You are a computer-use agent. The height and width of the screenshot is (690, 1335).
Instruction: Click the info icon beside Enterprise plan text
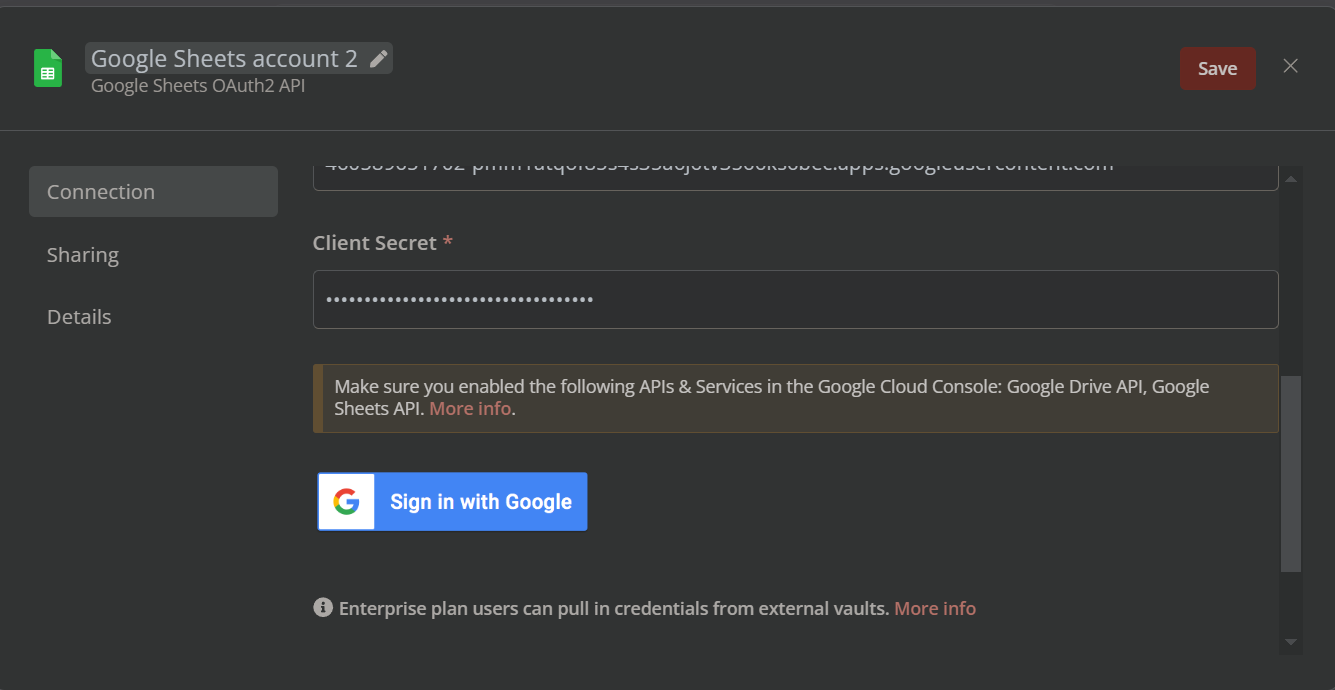coord(323,607)
